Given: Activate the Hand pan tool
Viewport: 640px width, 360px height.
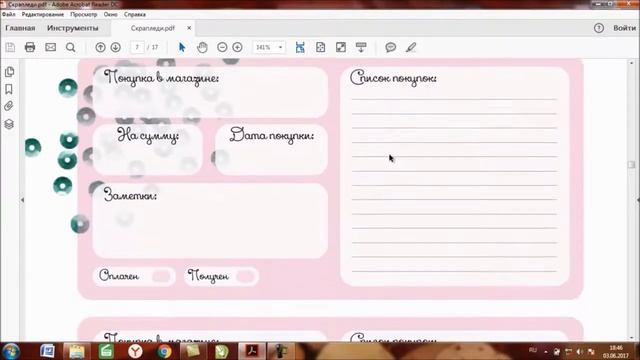Looking at the screenshot, I should point(202,47).
